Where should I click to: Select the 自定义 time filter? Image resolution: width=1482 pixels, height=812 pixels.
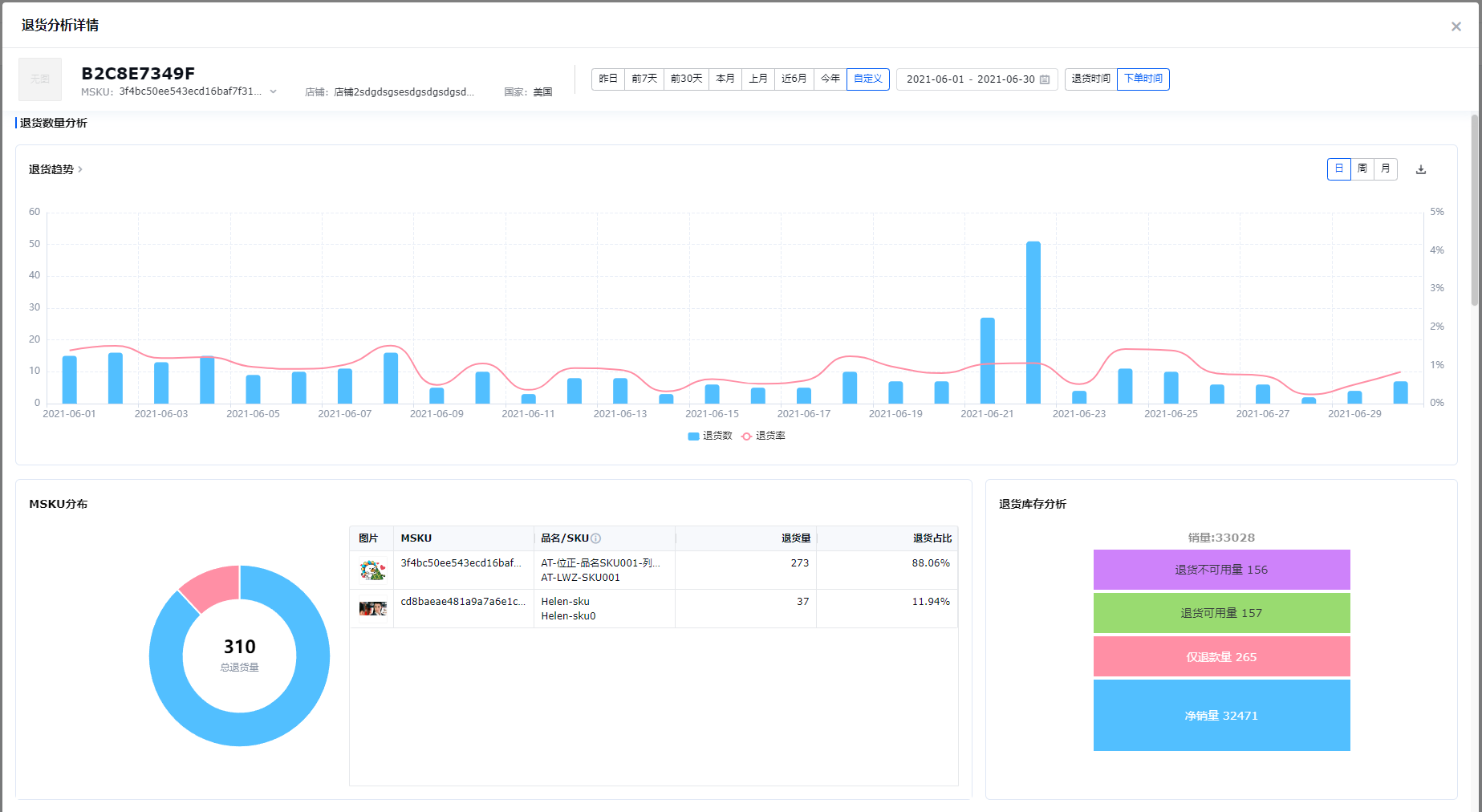(x=868, y=79)
